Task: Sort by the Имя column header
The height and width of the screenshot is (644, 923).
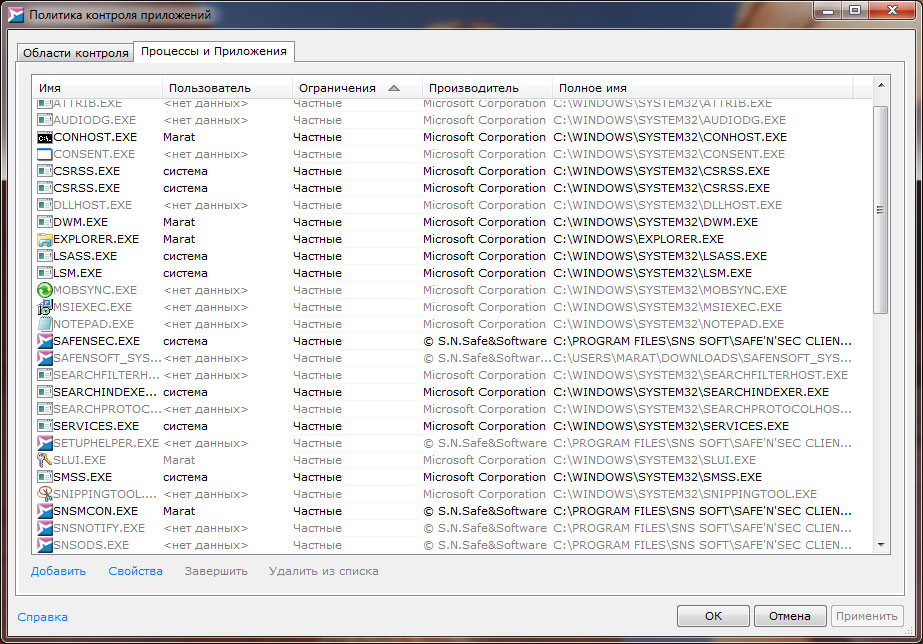Action: [x=97, y=88]
